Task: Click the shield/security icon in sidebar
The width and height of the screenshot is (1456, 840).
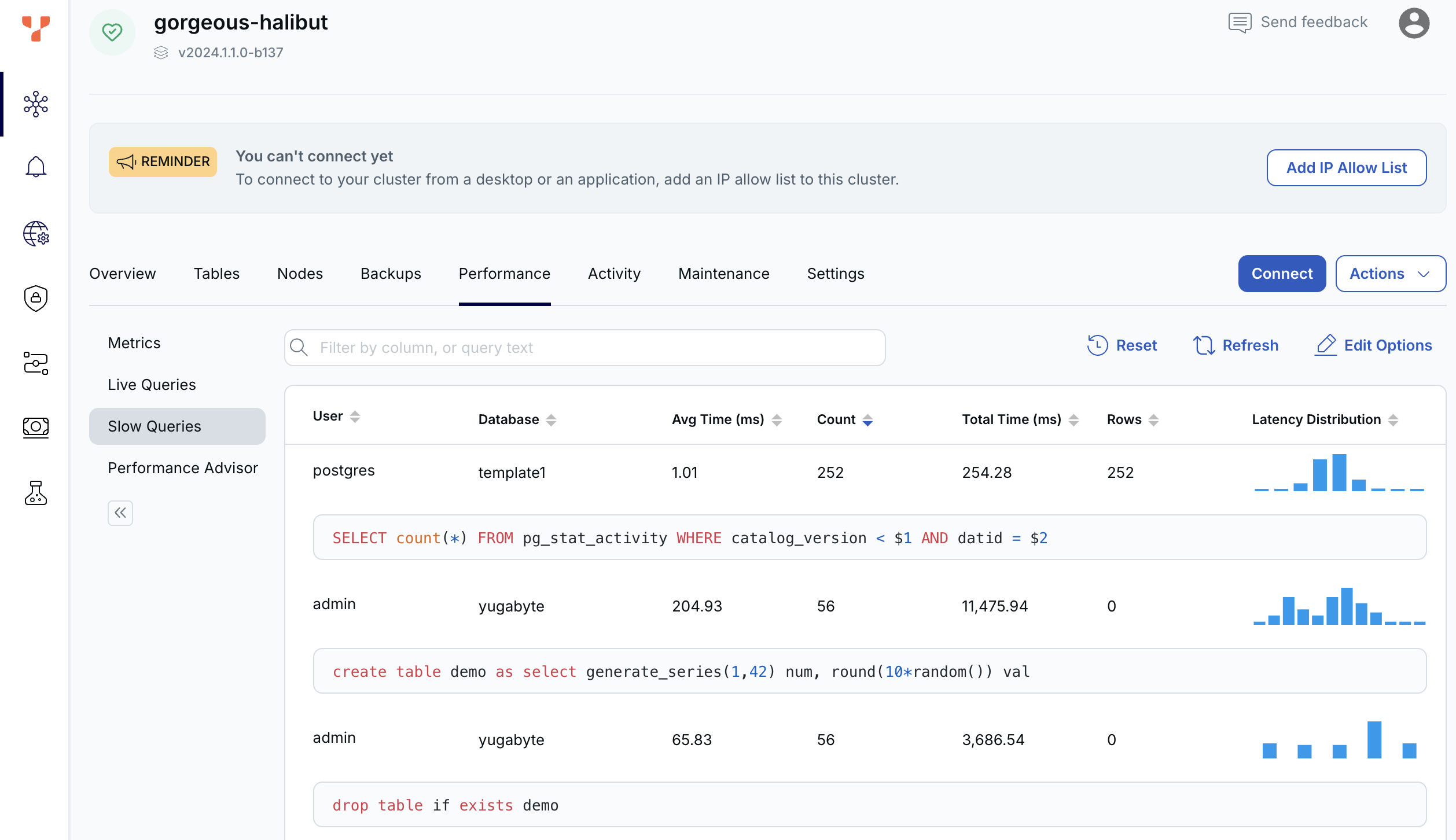Action: 35,298
